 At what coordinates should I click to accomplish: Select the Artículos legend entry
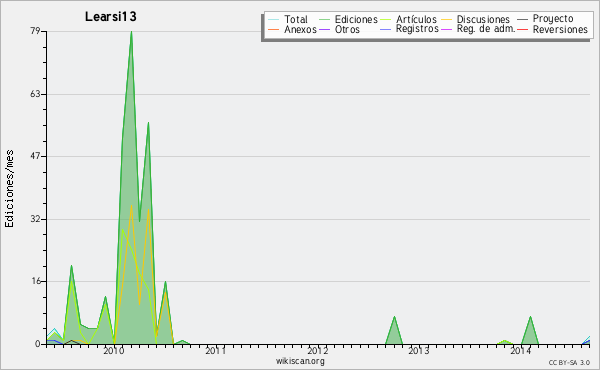pos(416,19)
